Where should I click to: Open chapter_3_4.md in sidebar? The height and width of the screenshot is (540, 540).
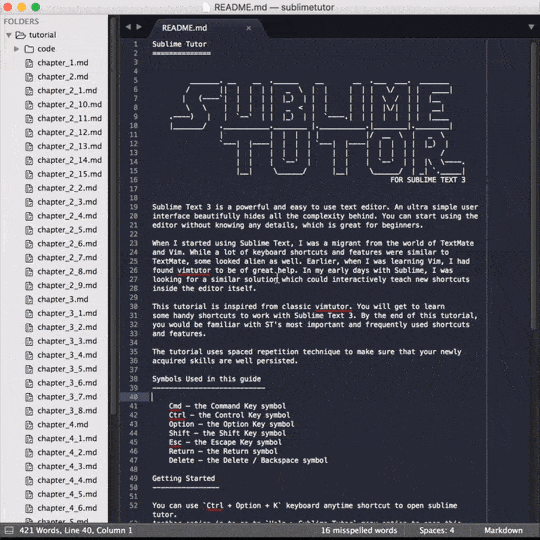67,355
